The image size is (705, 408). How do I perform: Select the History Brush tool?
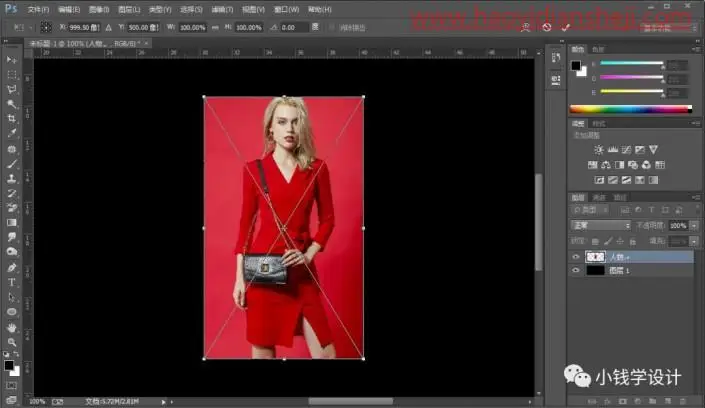click(x=11, y=193)
